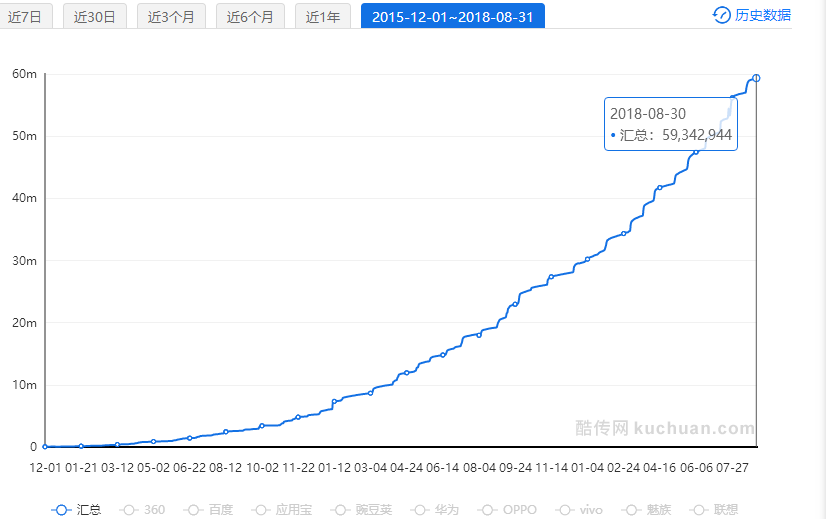Image resolution: width=826 pixels, height=519 pixels.
Task: Show the 应用宝 series in chart
Action: [x=282, y=509]
